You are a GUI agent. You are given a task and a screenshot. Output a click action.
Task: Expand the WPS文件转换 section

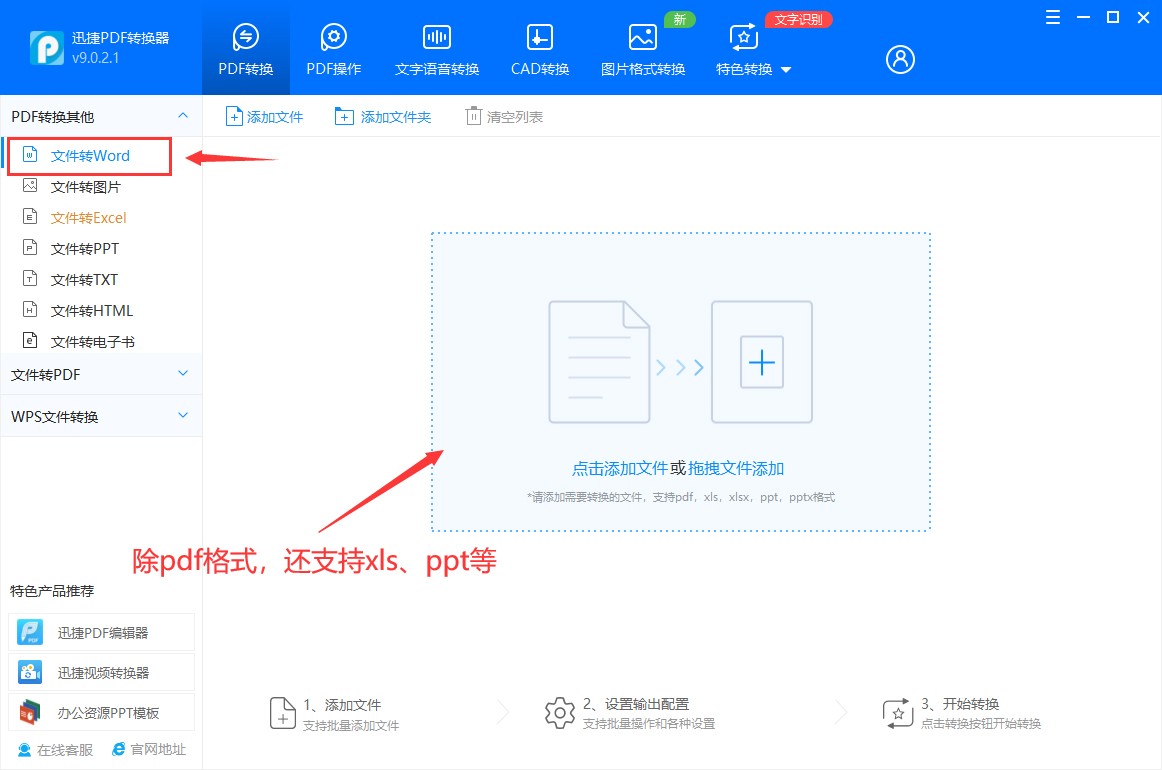pos(100,415)
